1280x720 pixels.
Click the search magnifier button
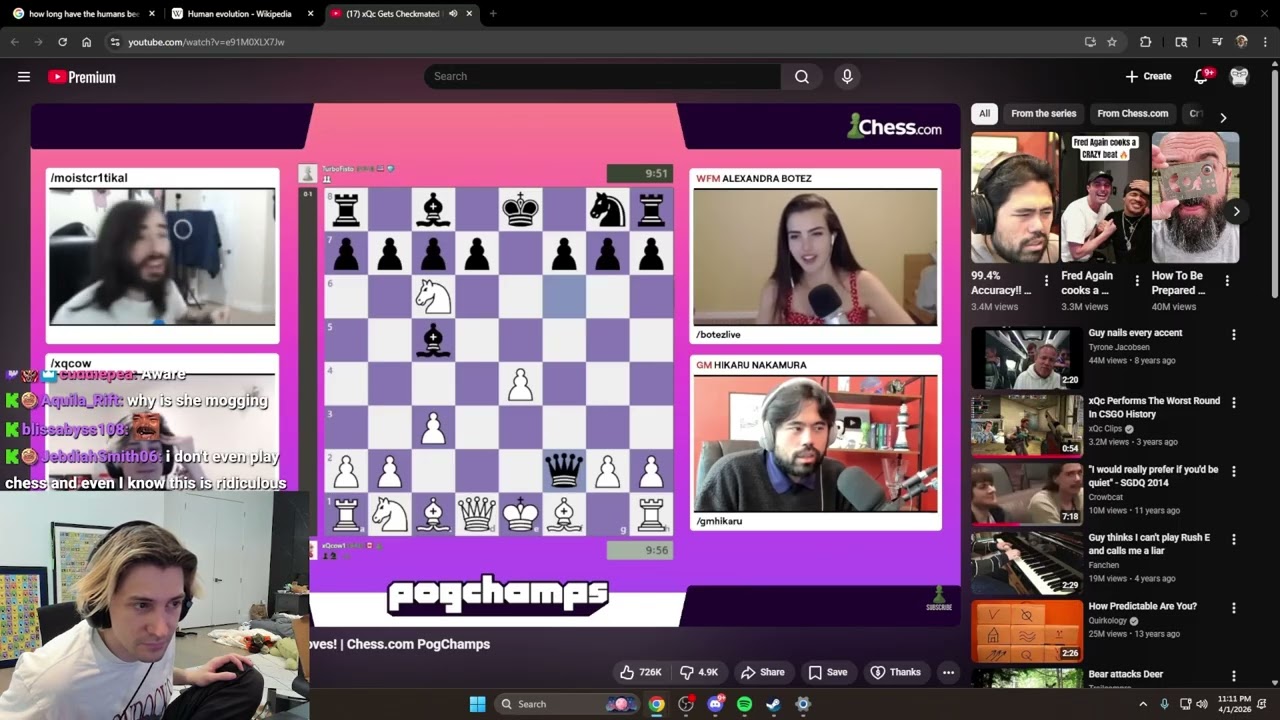point(802,77)
